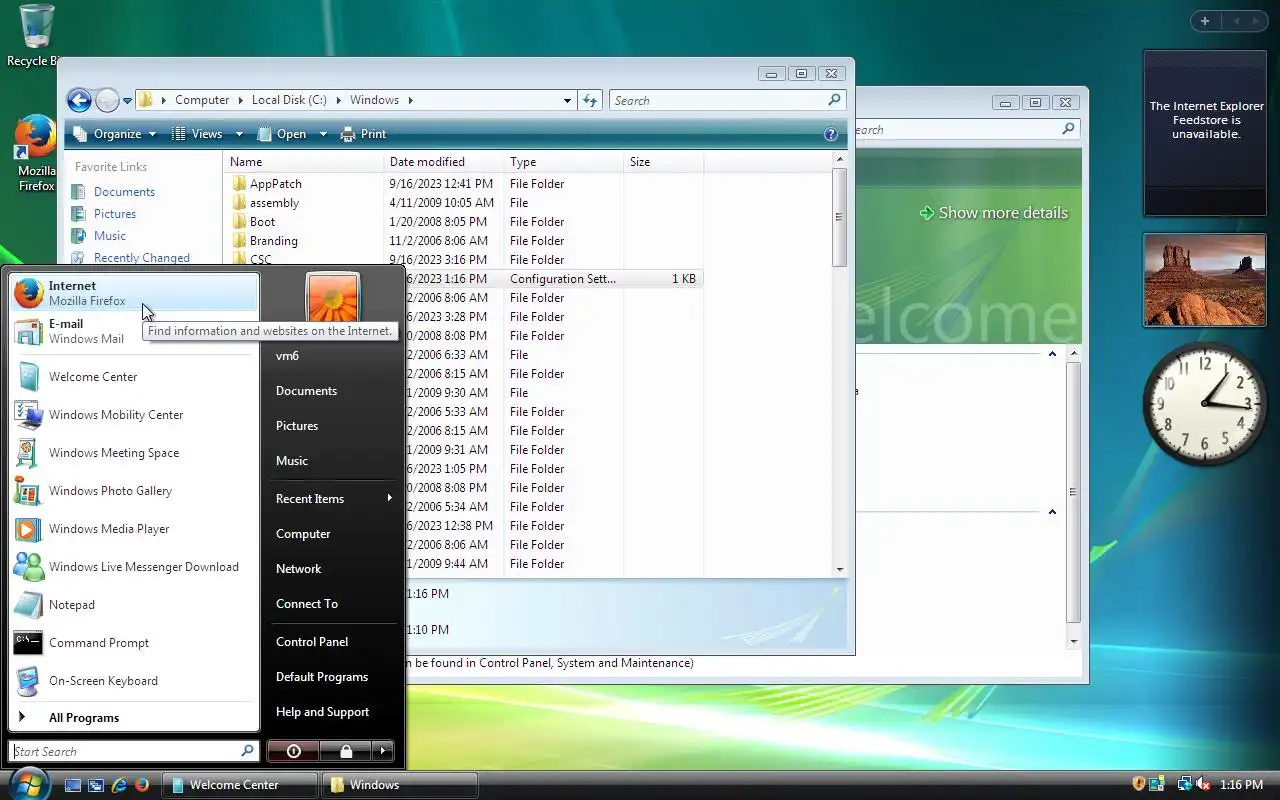Click Print in Explorer toolbar
1280x800 pixels.
364,134
